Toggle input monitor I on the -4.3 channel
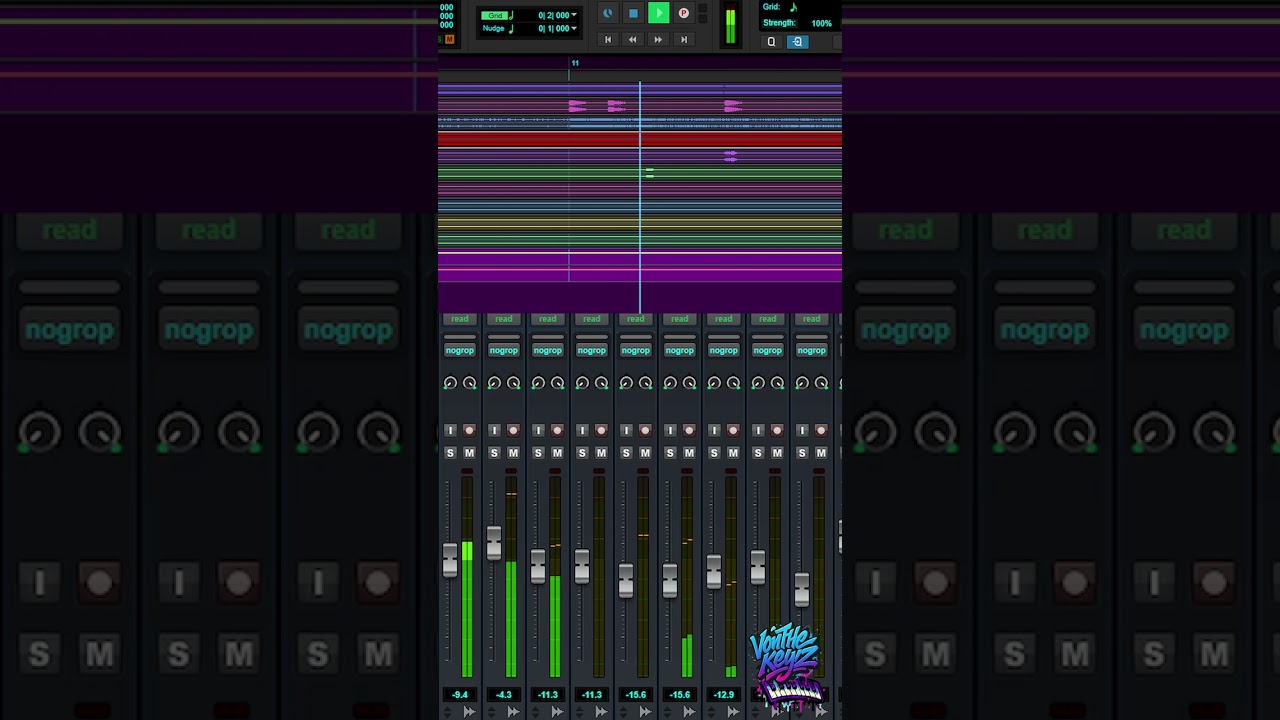This screenshot has height=720, width=1280. (x=494, y=430)
